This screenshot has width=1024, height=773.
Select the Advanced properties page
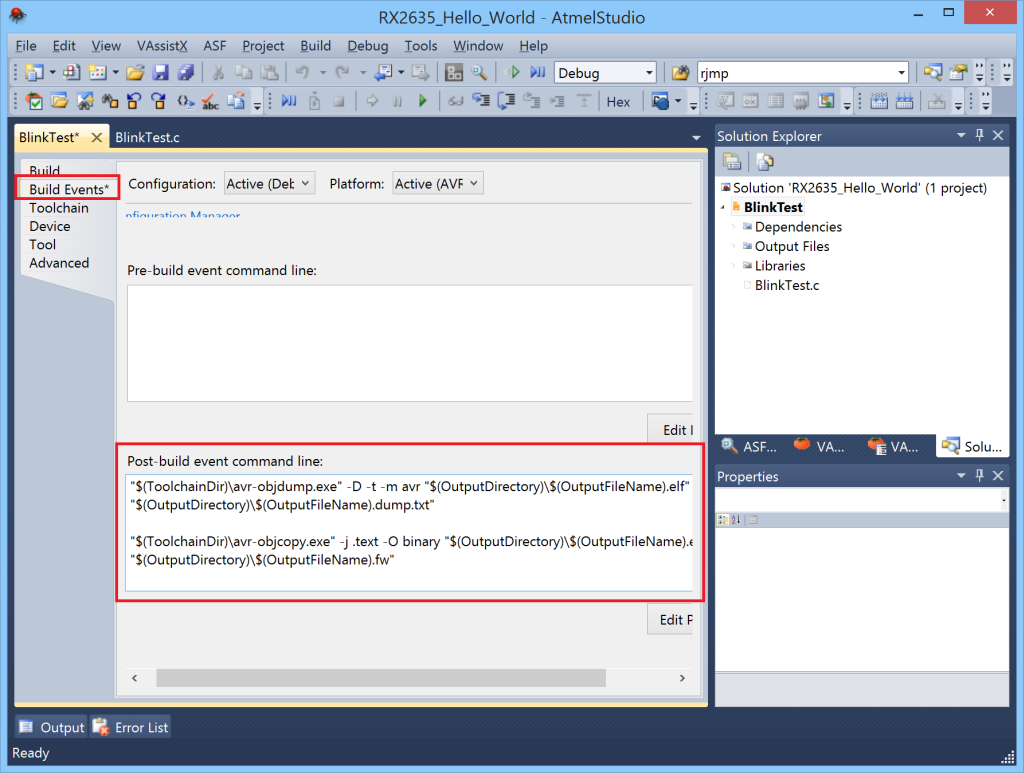(x=59, y=262)
